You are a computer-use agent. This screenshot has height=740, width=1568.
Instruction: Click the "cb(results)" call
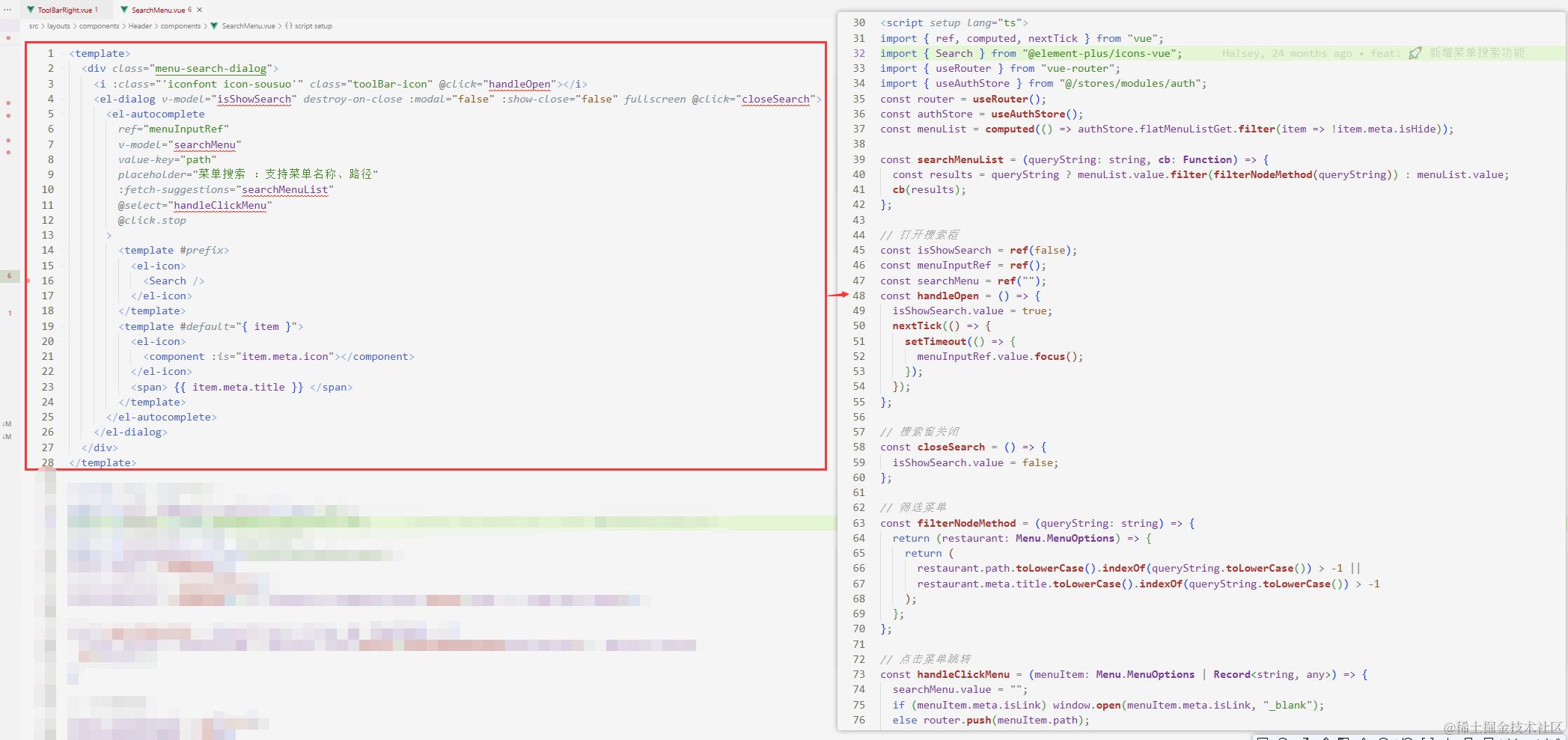point(926,190)
